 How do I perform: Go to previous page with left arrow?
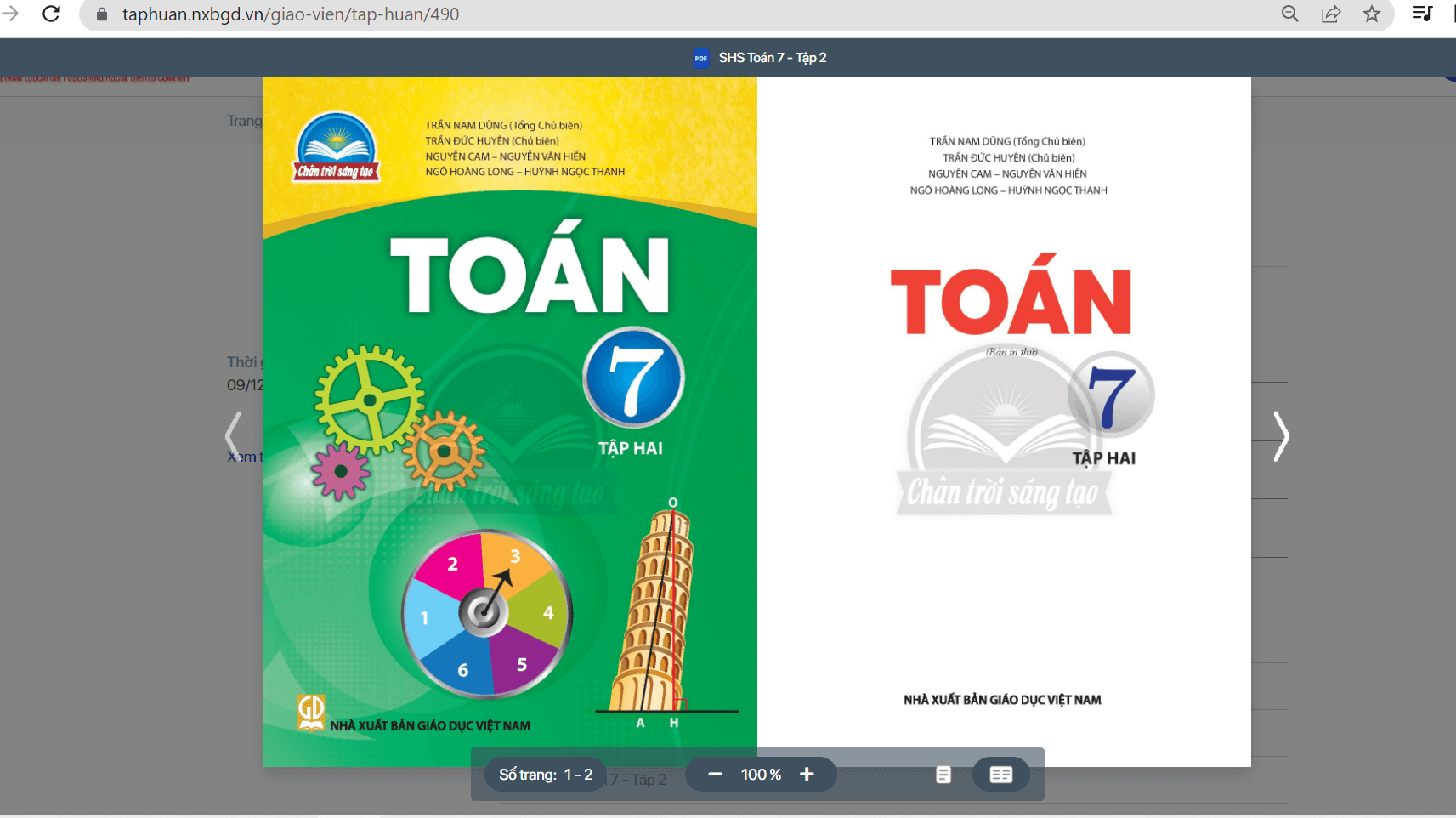[233, 436]
